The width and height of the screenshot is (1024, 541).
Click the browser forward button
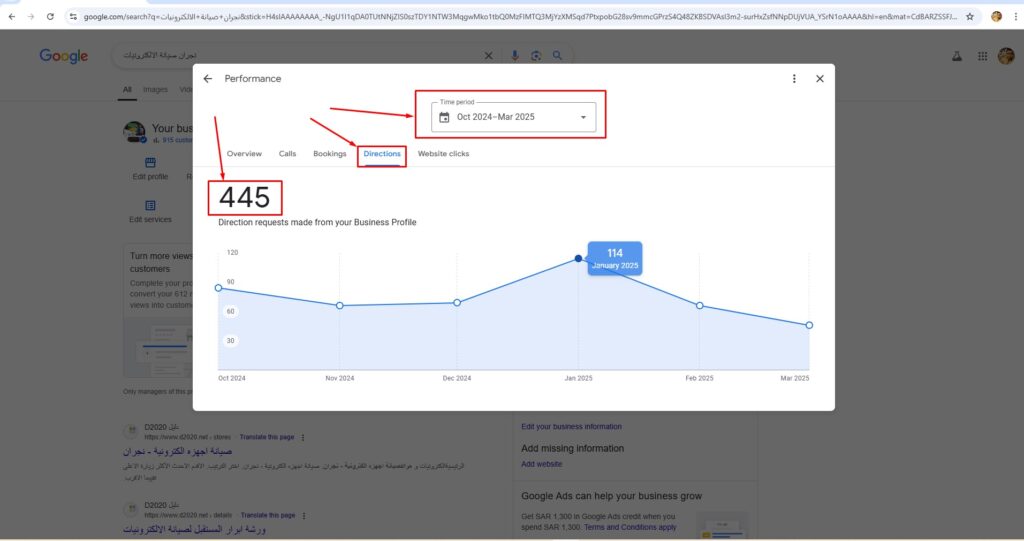click(x=31, y=16)
